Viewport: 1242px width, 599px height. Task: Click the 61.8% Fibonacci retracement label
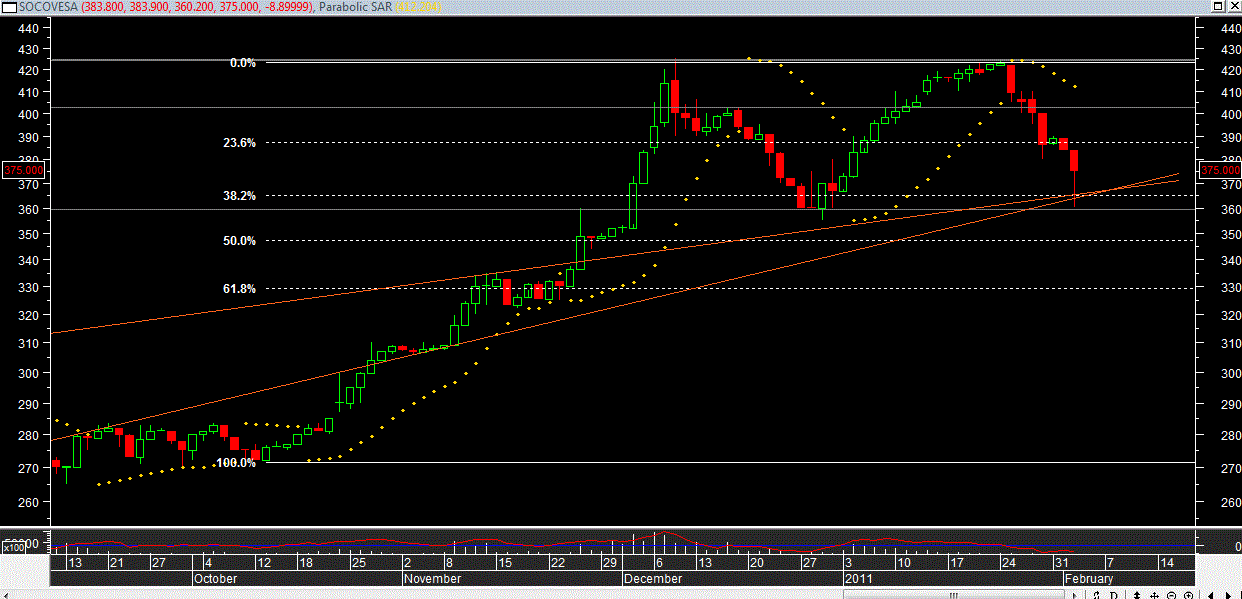tap(239, 289)
